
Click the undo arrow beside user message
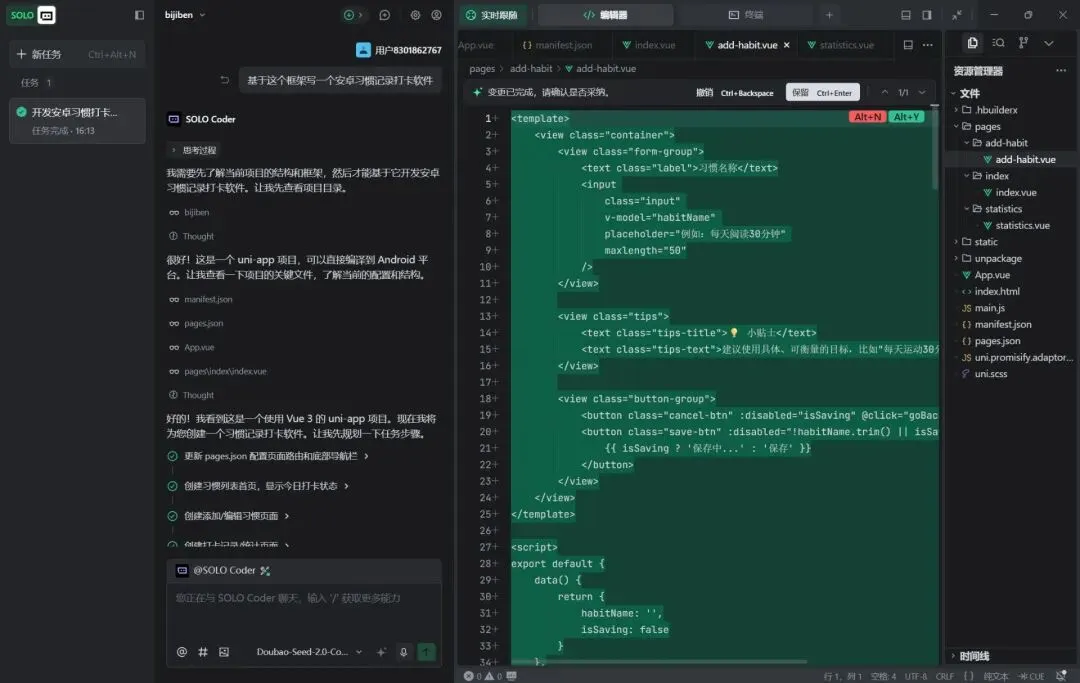pyautogui.click(x=224, y=81)
